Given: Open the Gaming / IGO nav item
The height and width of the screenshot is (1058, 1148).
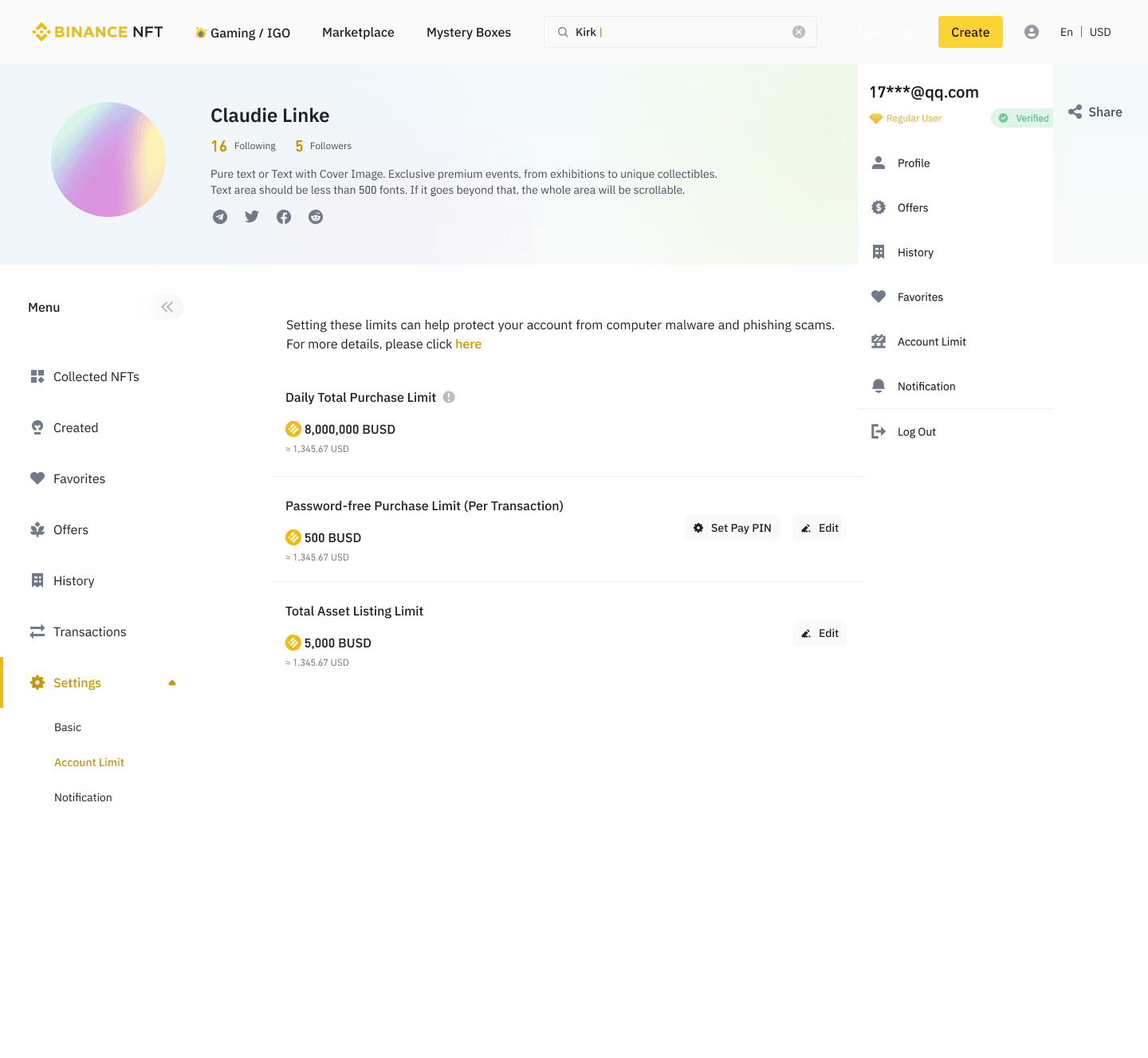Looking at the screenshot, I should tap(243, 33).
